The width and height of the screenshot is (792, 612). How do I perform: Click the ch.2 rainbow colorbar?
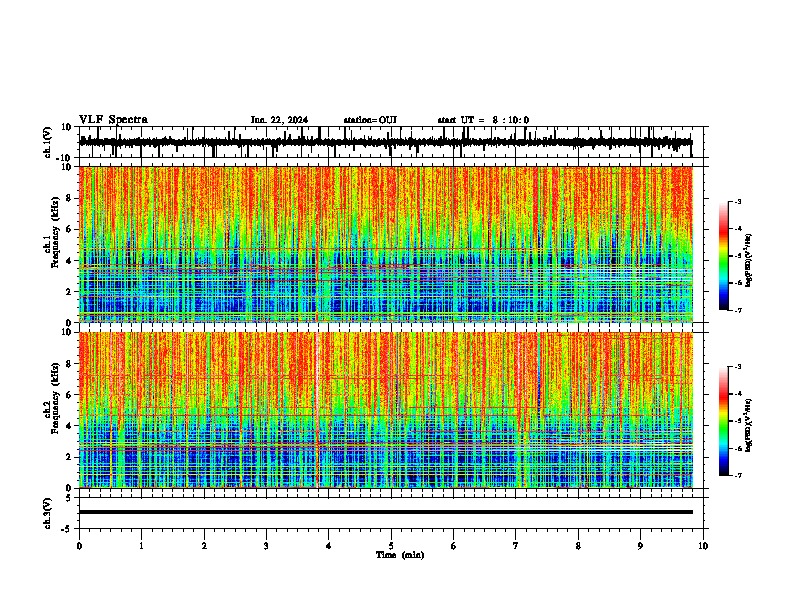click(x=723, y=421)
